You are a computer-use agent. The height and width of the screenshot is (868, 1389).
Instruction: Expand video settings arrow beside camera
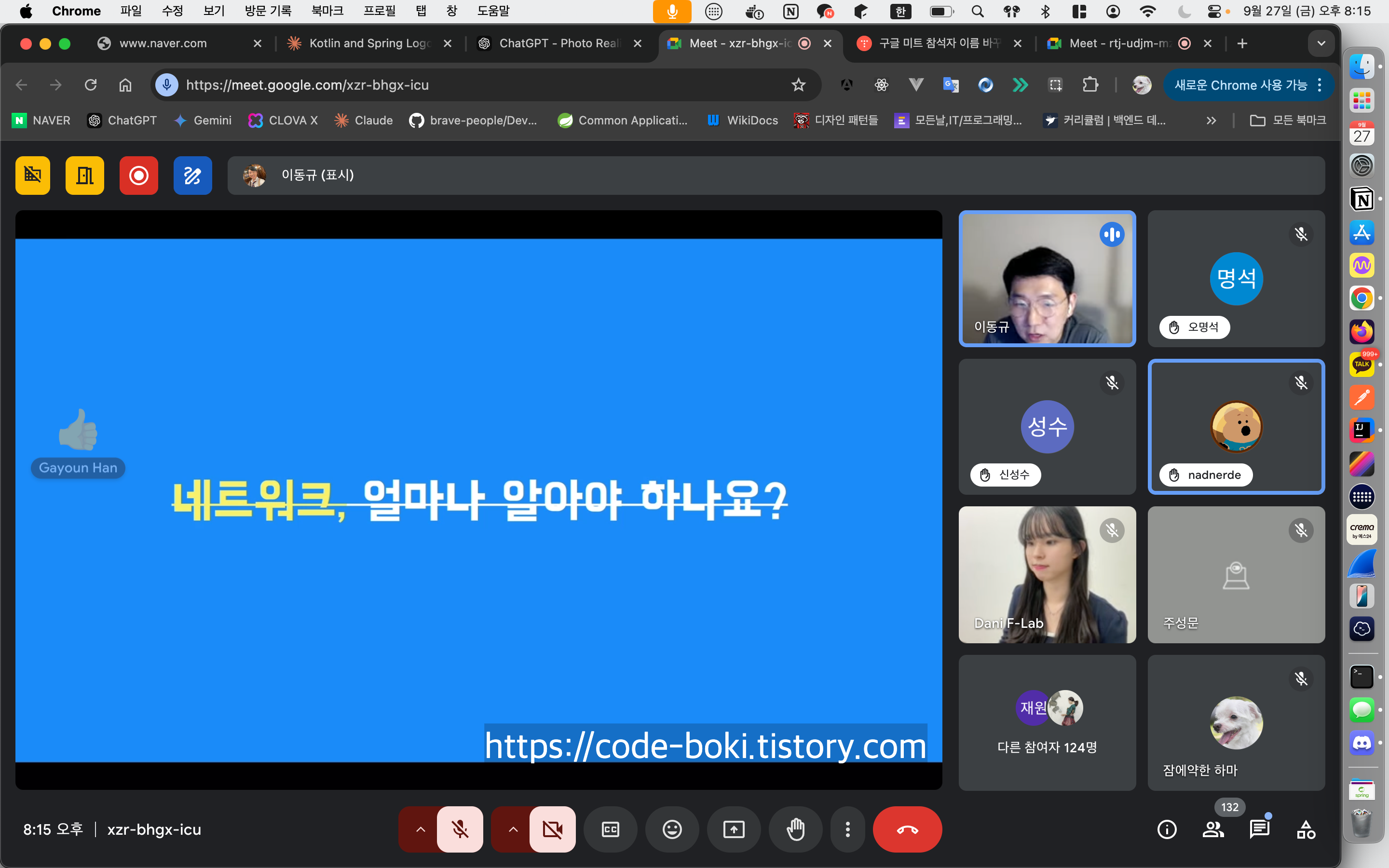pos(513,829)
